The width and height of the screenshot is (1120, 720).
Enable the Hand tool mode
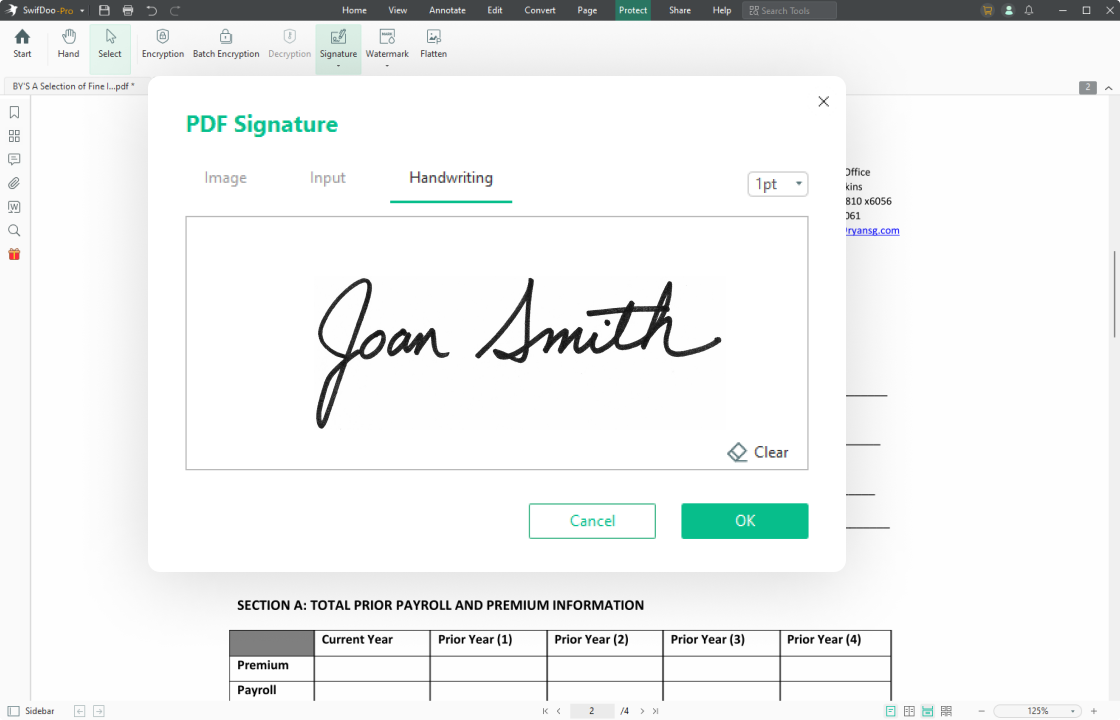pyautogui.click(x=68, y=44)
